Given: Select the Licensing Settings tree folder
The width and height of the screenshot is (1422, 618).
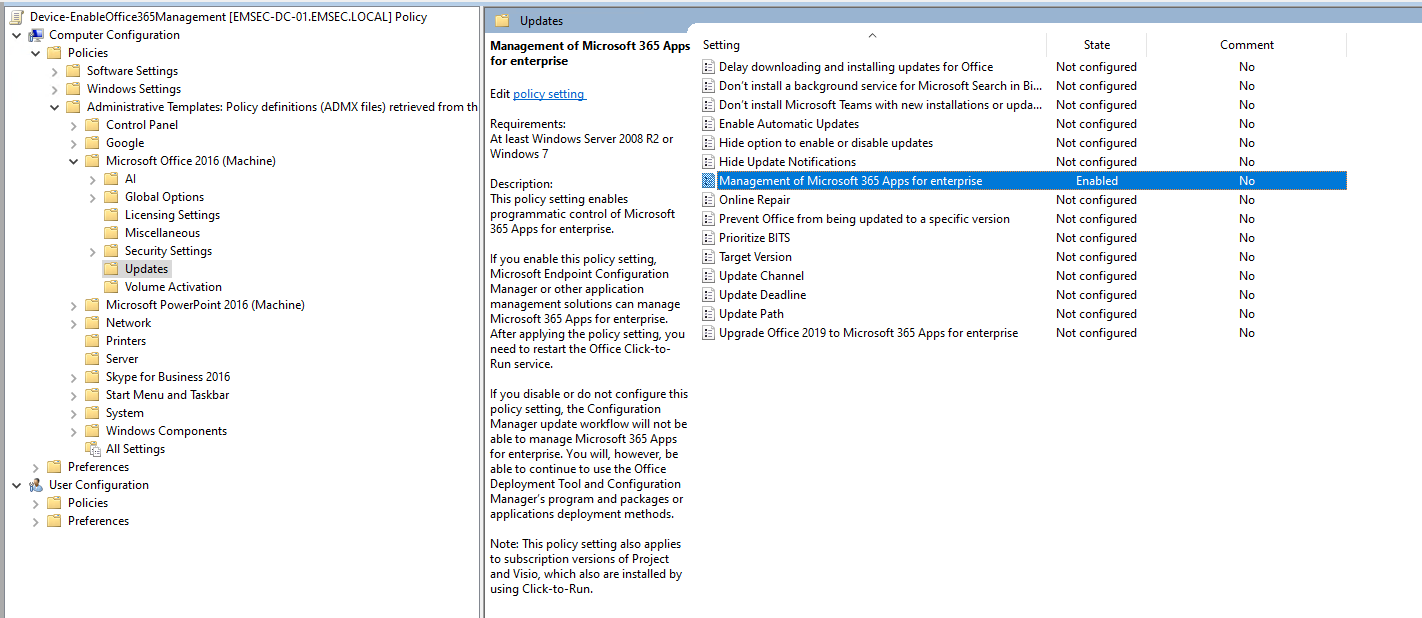Looking at the screenshot, I should [172, 215].
